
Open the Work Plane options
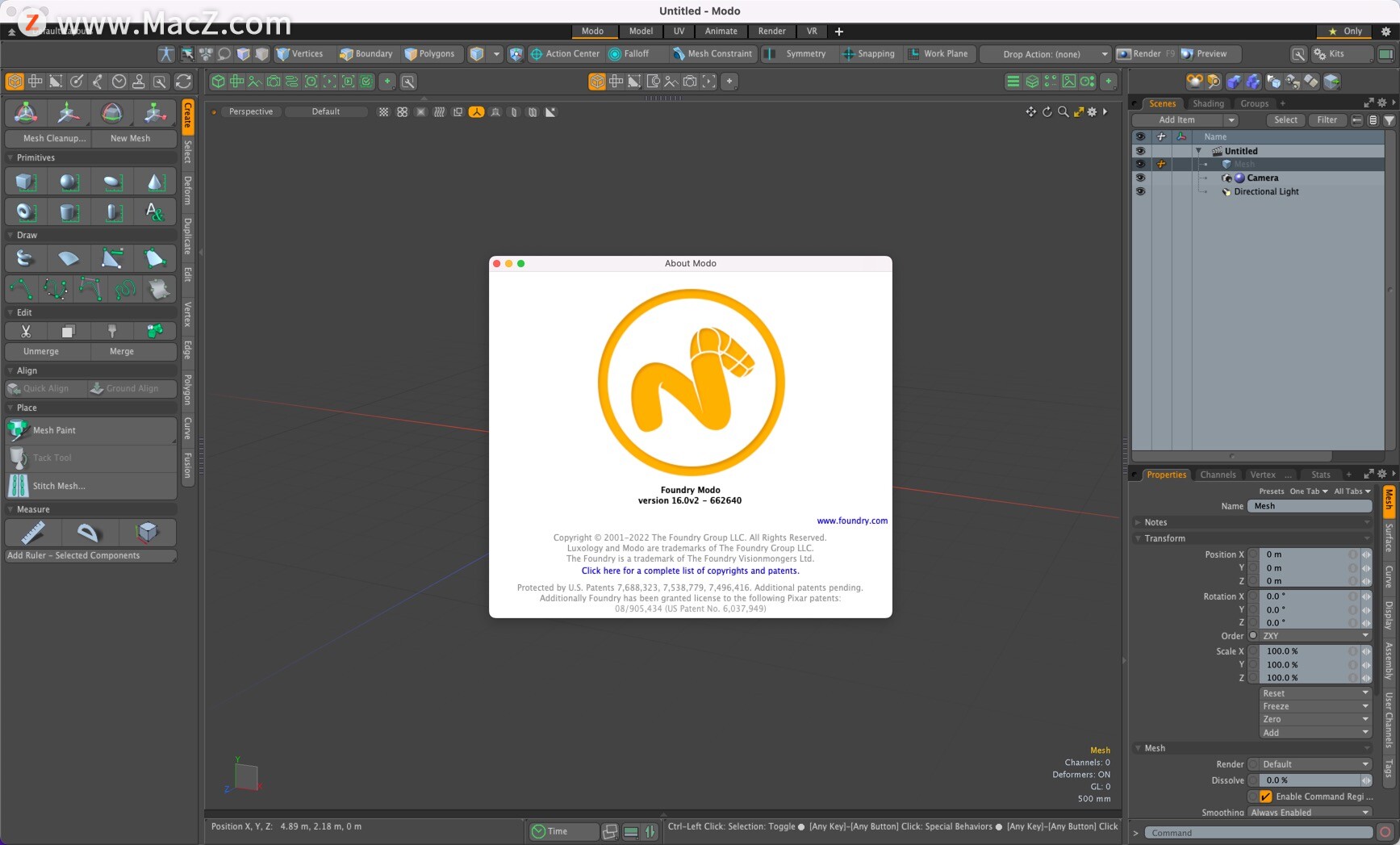[938, 54]
